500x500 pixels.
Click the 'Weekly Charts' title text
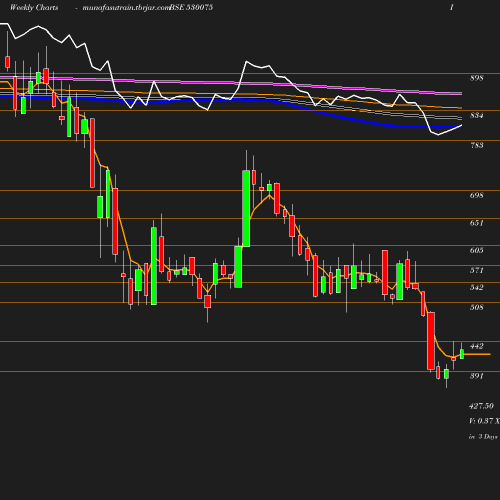(34, 7)
